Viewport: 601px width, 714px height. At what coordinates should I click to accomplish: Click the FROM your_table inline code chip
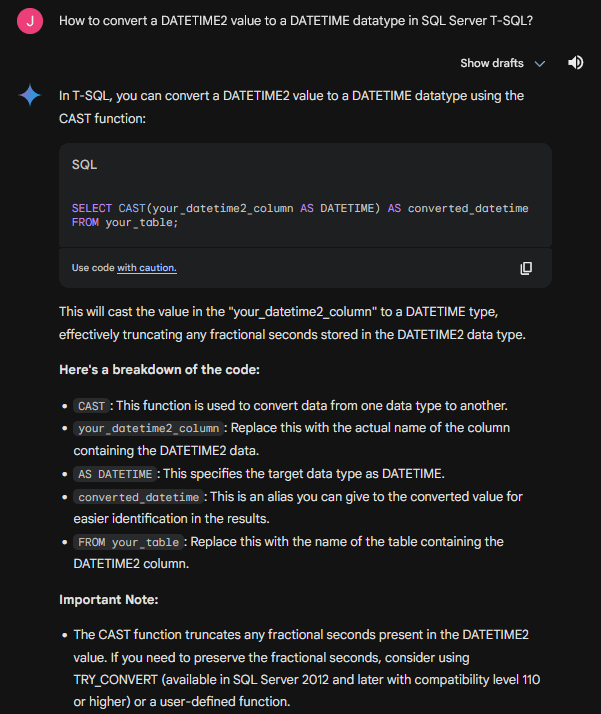128,542
